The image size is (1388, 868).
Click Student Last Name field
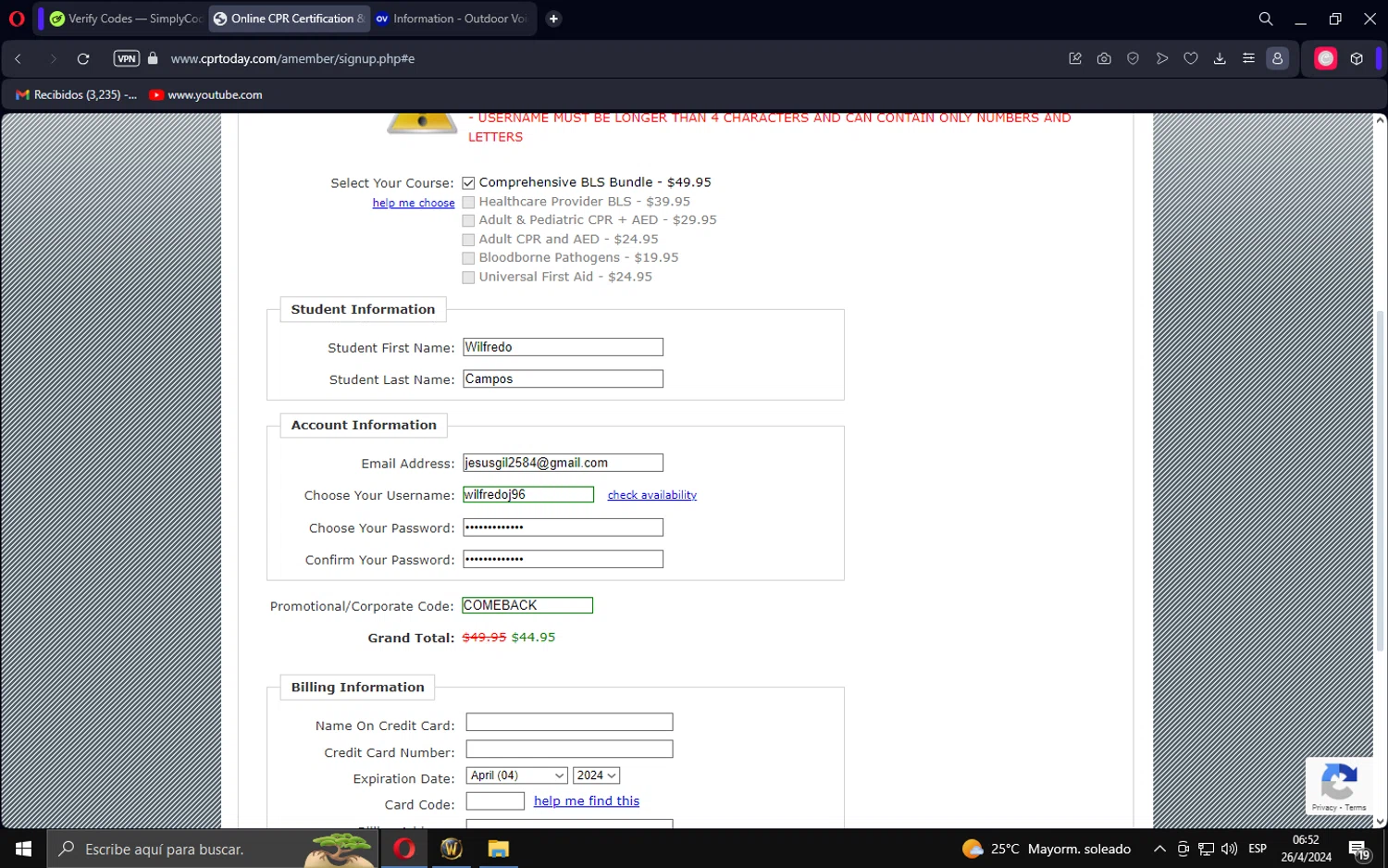563,378
